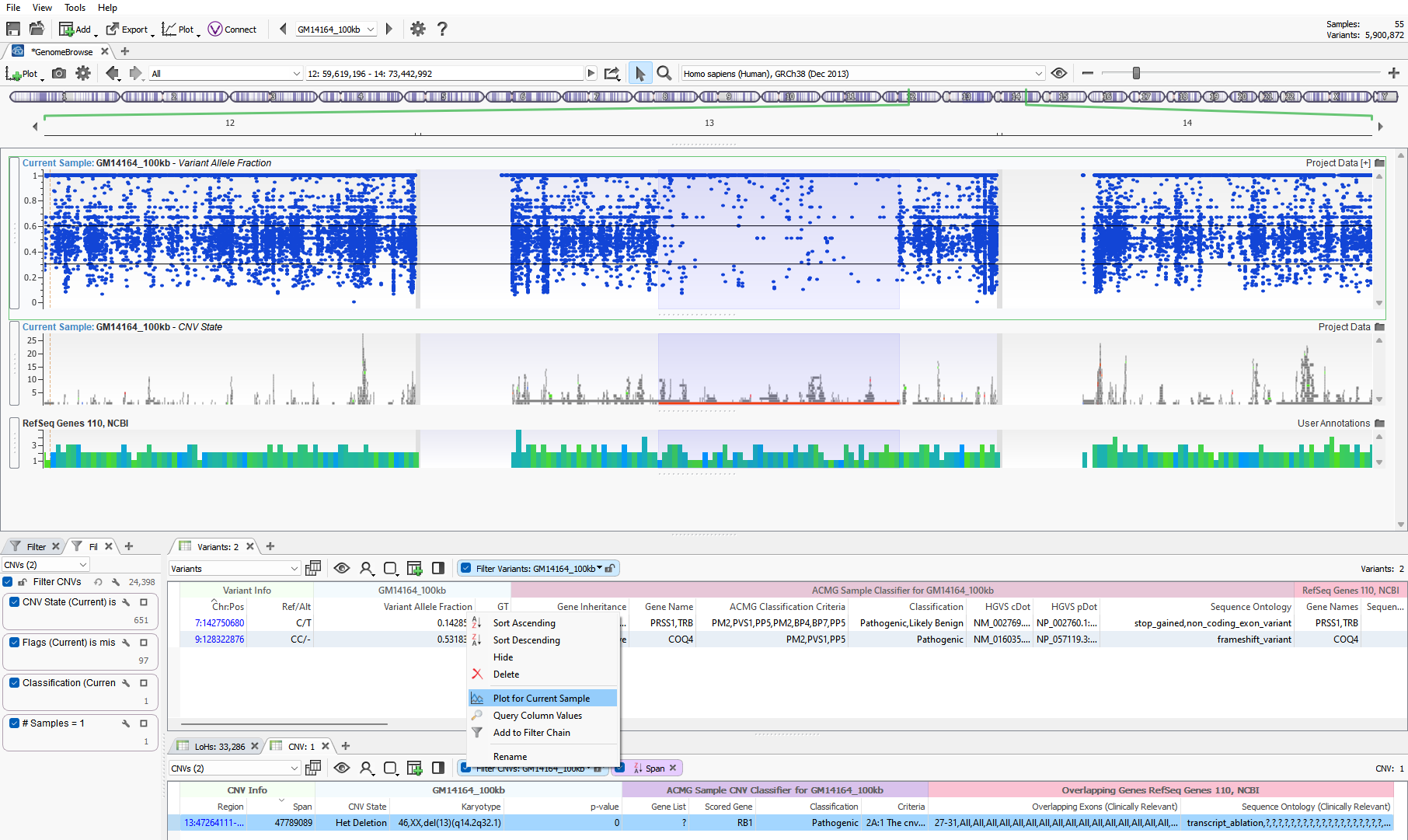Viewport: 1408px width, 840px height.
Task: Open the GM14164_100kb sample dropdown
Action: 336,30
